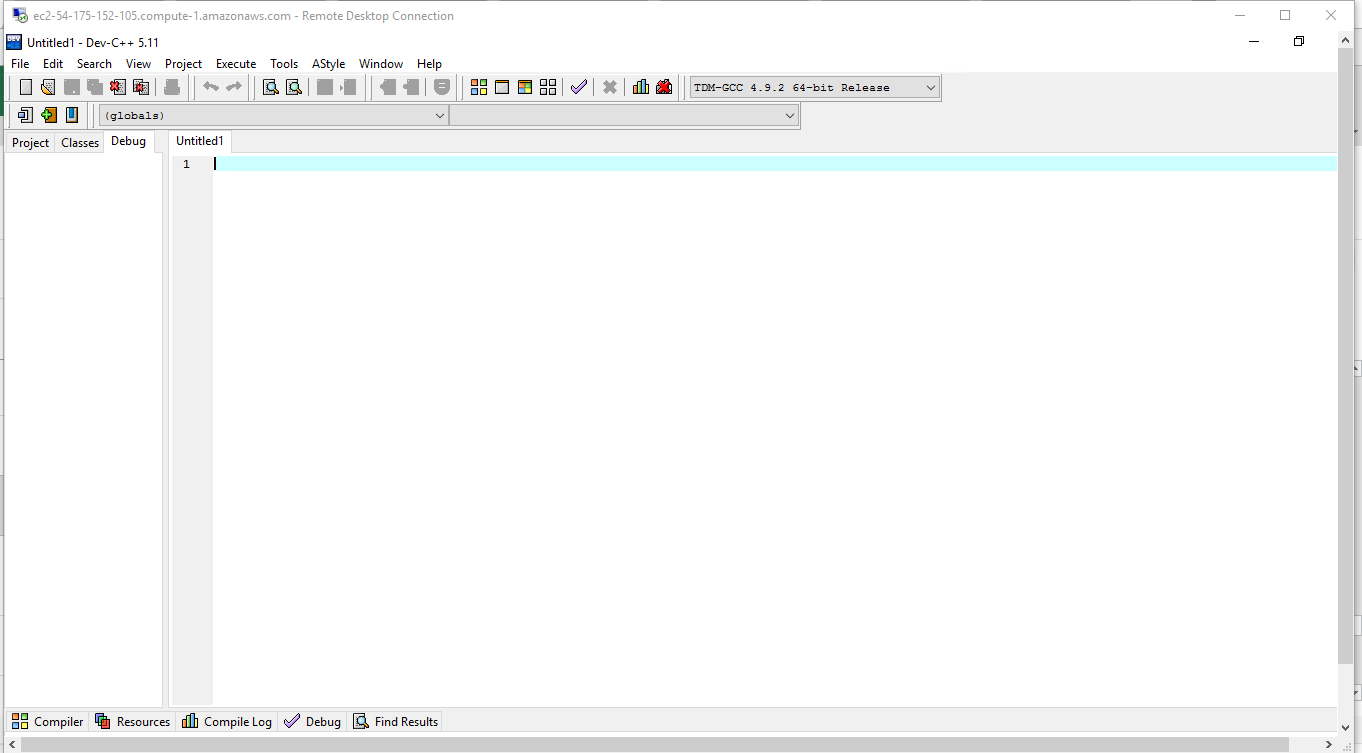
Task: Click the Compile icon with four colored squares
Action: (x=479, y=87)
